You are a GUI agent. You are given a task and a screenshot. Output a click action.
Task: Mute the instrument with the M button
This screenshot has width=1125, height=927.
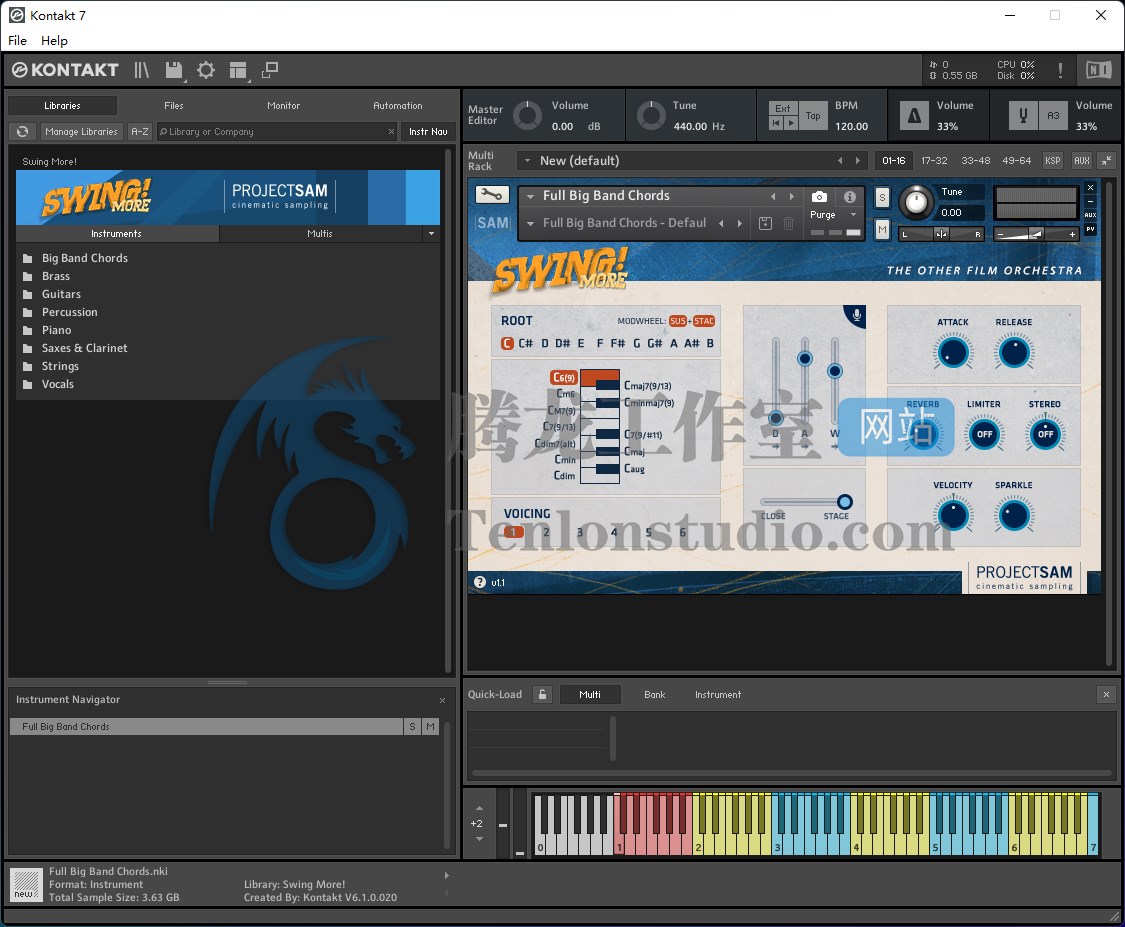(x=882, y=229)
